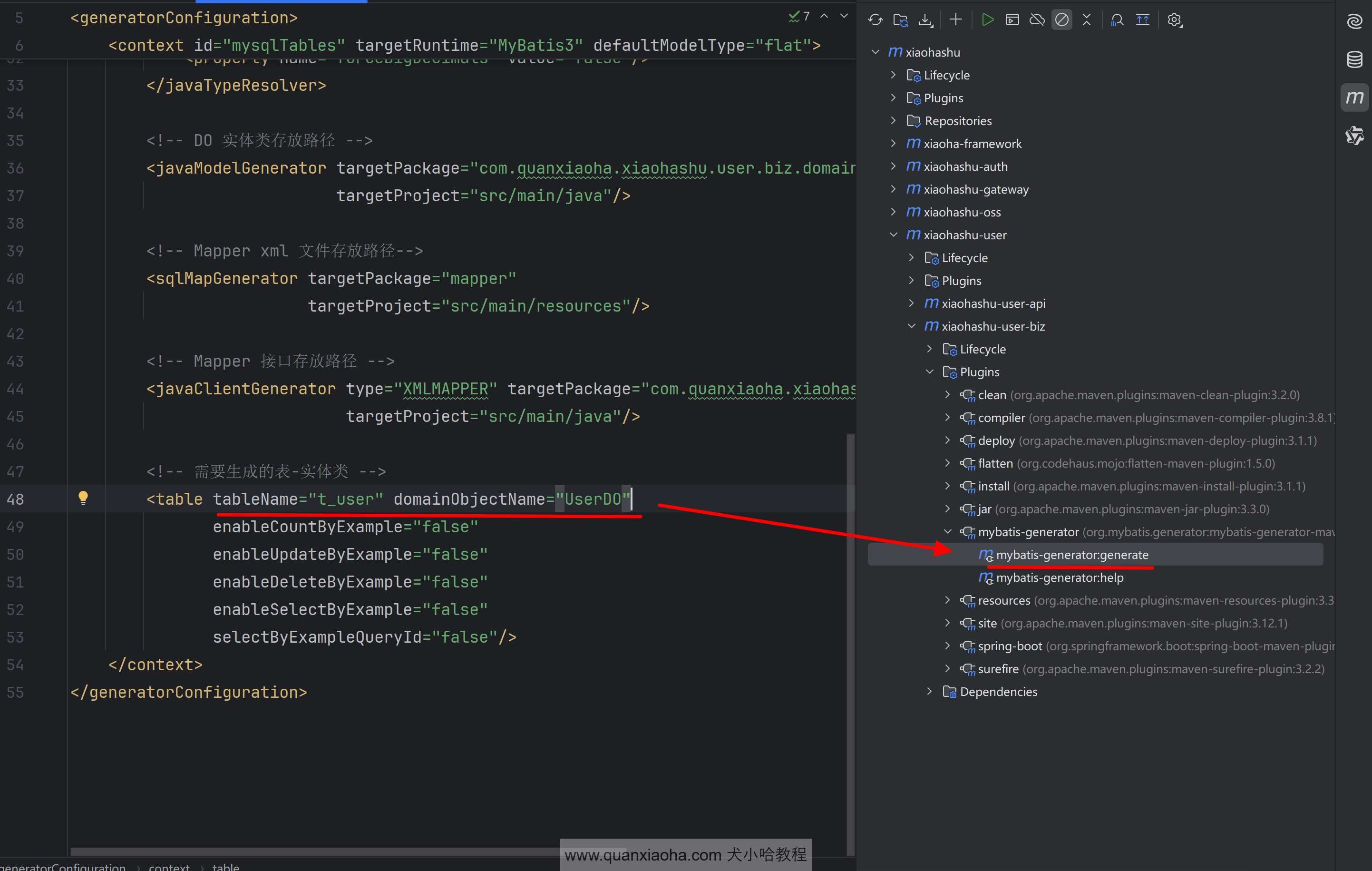Toggle Skip Tests mode icon

coord(1061,20)
